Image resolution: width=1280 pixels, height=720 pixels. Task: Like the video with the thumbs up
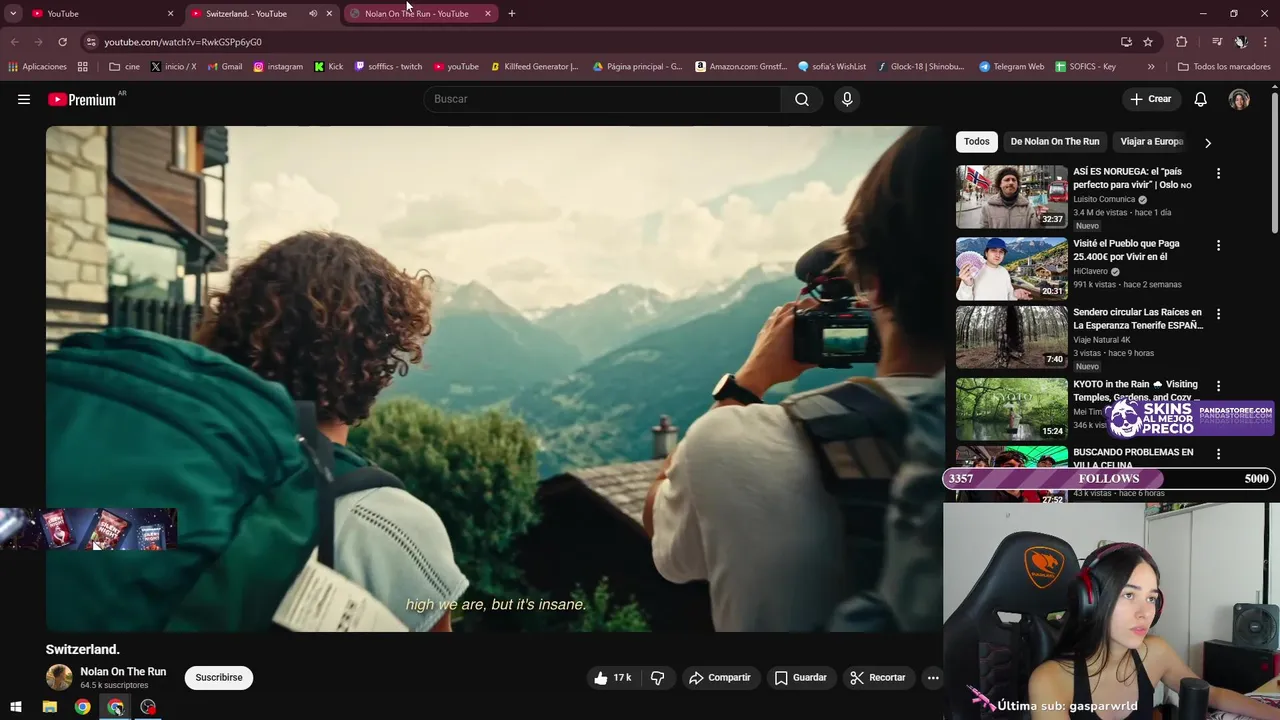coord(612,677)
